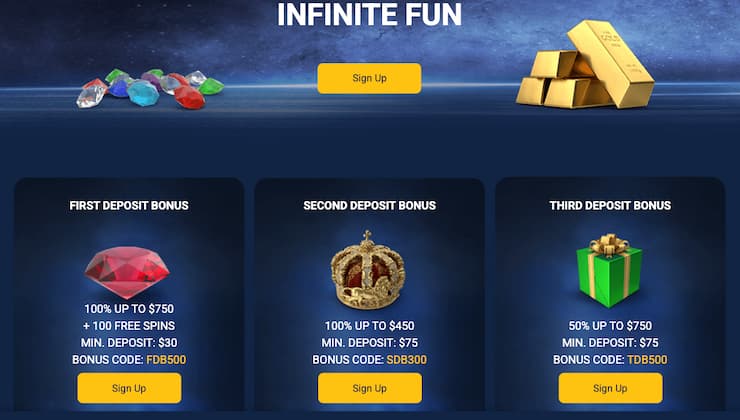Select the SDB300 bonus code

(407, 360)
